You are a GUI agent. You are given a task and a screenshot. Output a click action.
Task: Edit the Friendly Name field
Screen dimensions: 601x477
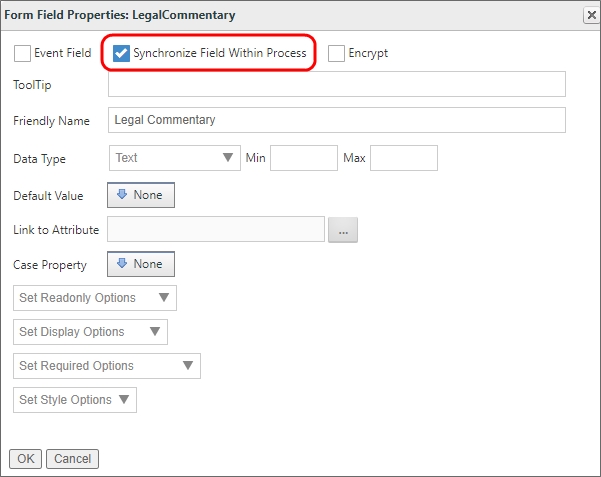(336, 120)
